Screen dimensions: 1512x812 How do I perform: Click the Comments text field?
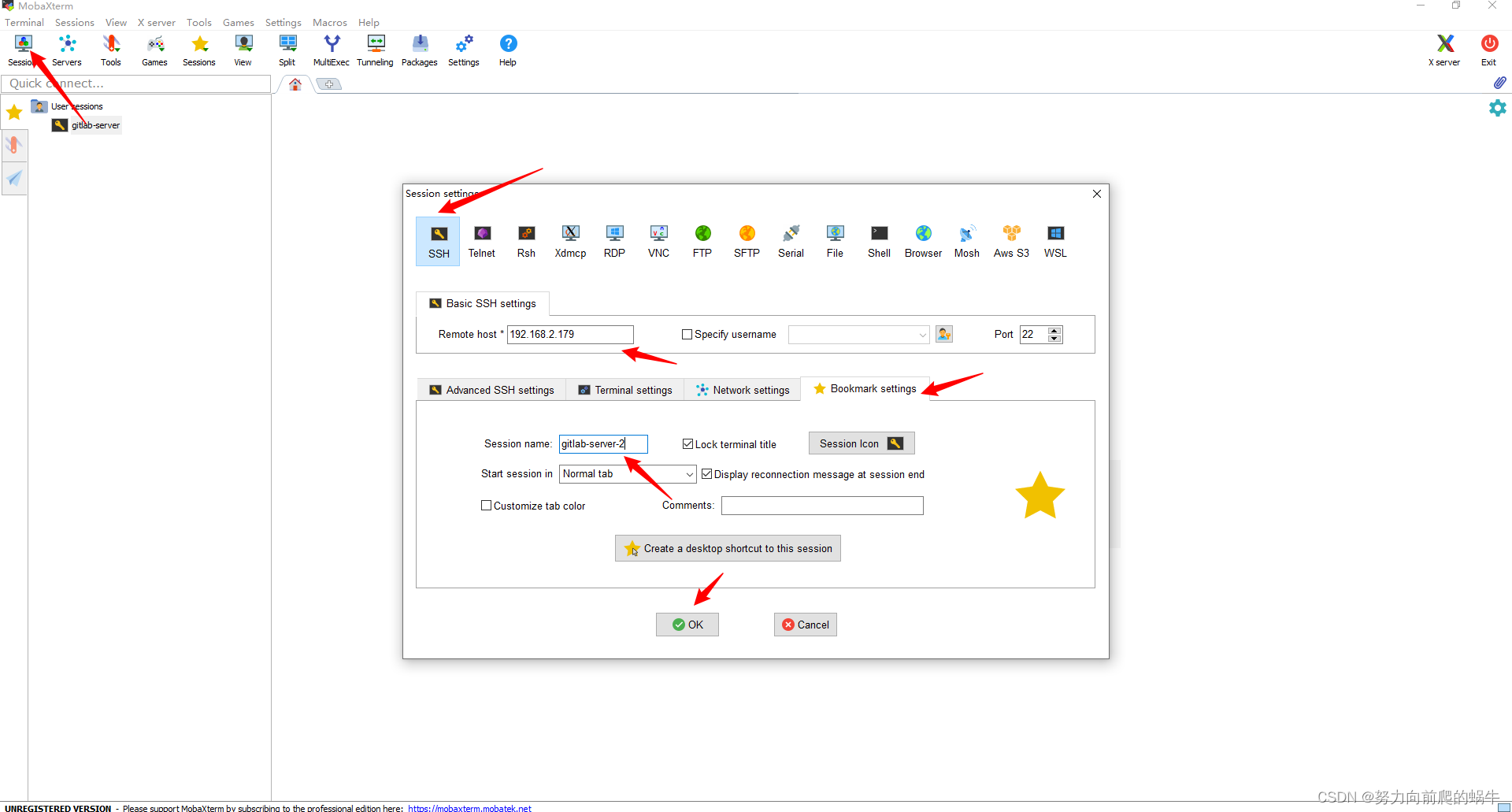pyautogui.click(x=822, y=506)
